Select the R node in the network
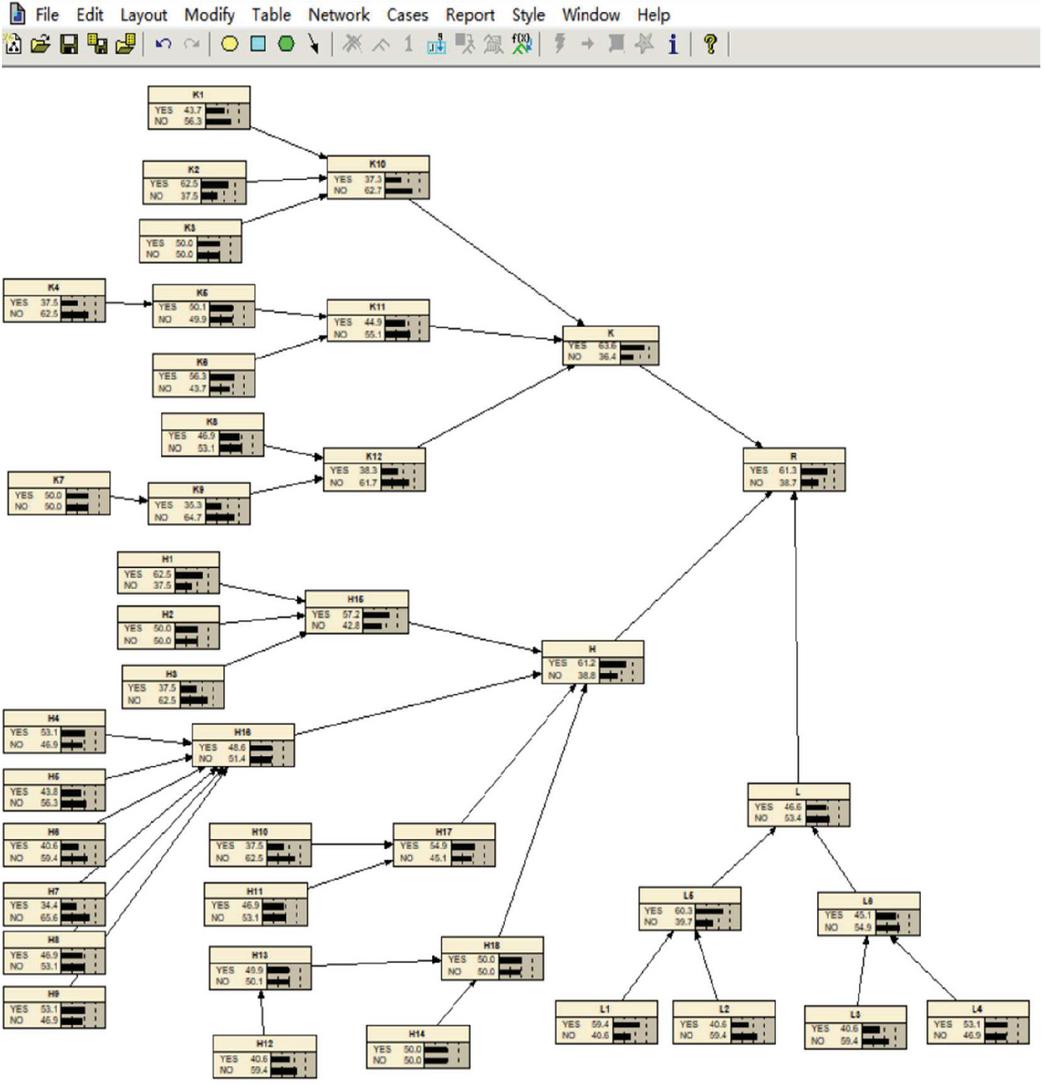Viewport: 1045px width, 1085px height. (794, 455)
